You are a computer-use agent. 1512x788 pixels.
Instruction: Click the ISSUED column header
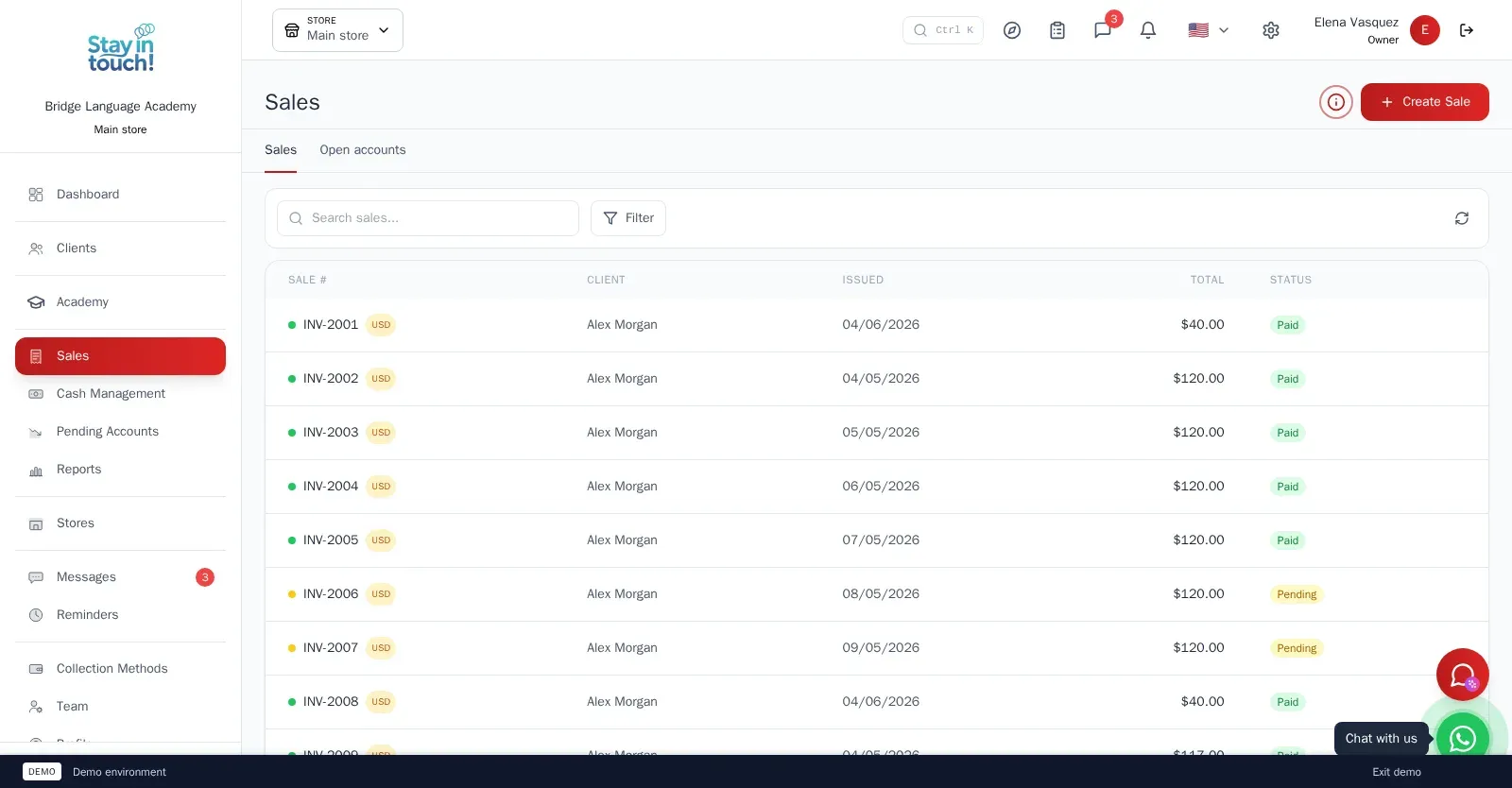(x=863, y=280)
